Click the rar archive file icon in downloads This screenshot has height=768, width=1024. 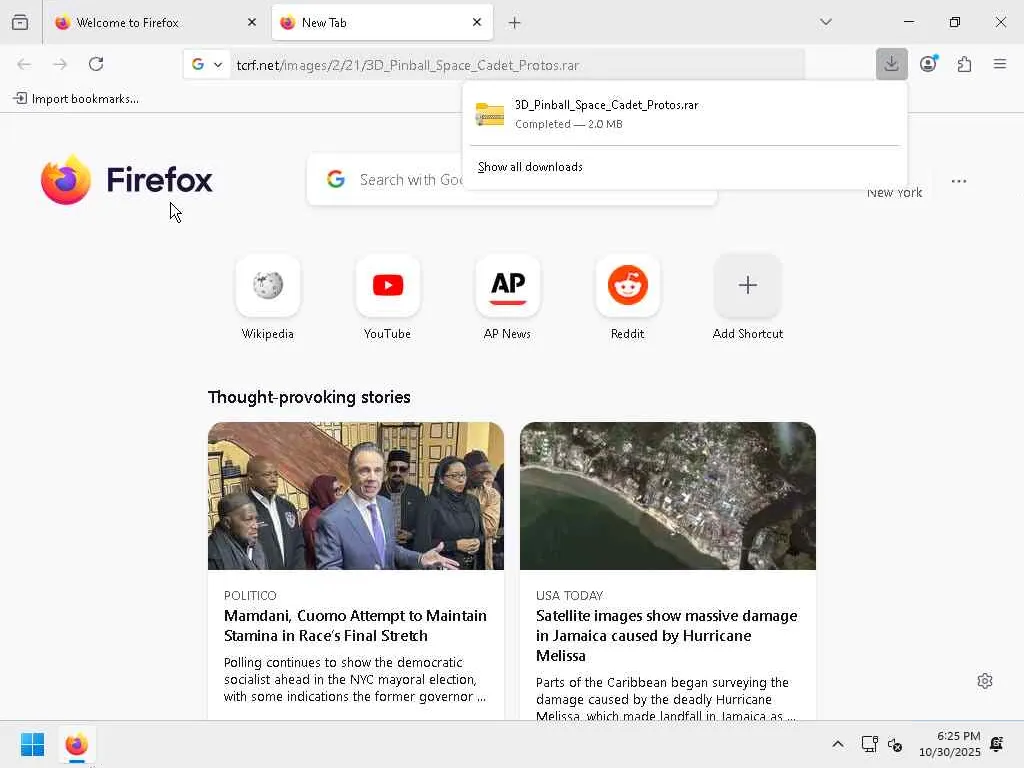(490, 114)
